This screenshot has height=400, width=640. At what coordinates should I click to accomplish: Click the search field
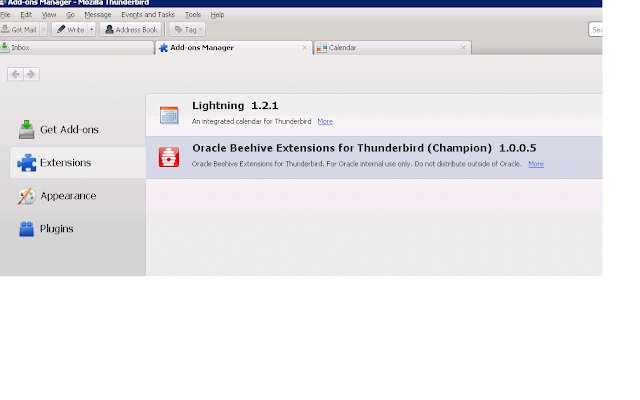(596, 29)
